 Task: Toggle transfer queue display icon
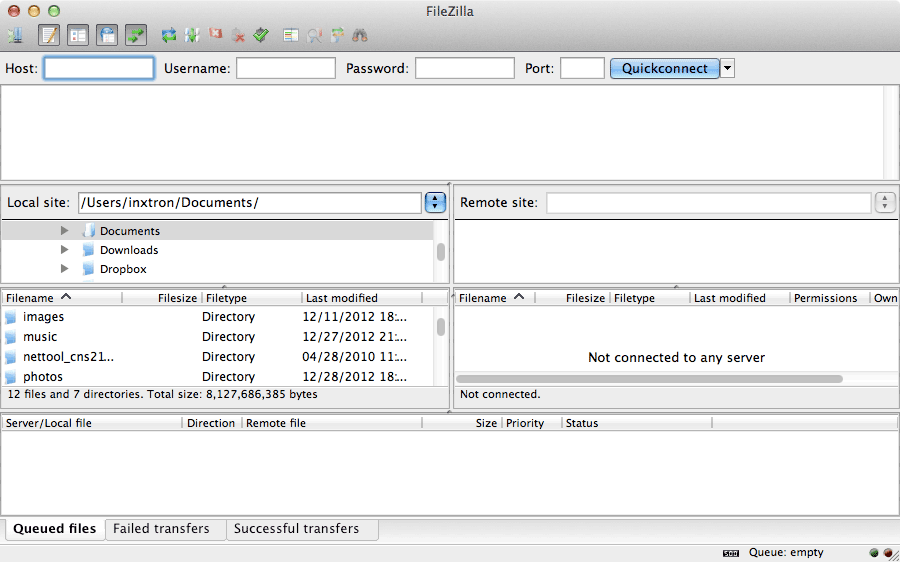(136, 36)
